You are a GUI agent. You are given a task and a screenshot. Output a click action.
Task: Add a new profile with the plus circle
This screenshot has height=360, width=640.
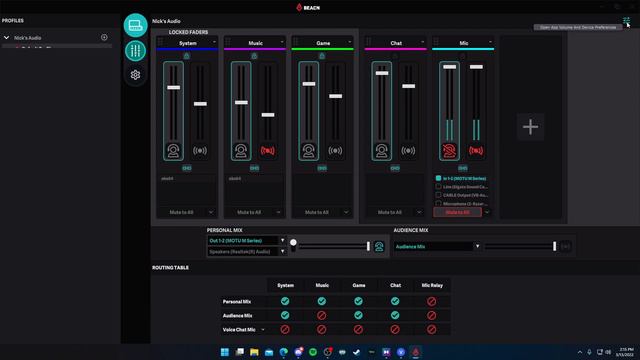point(104,38)
